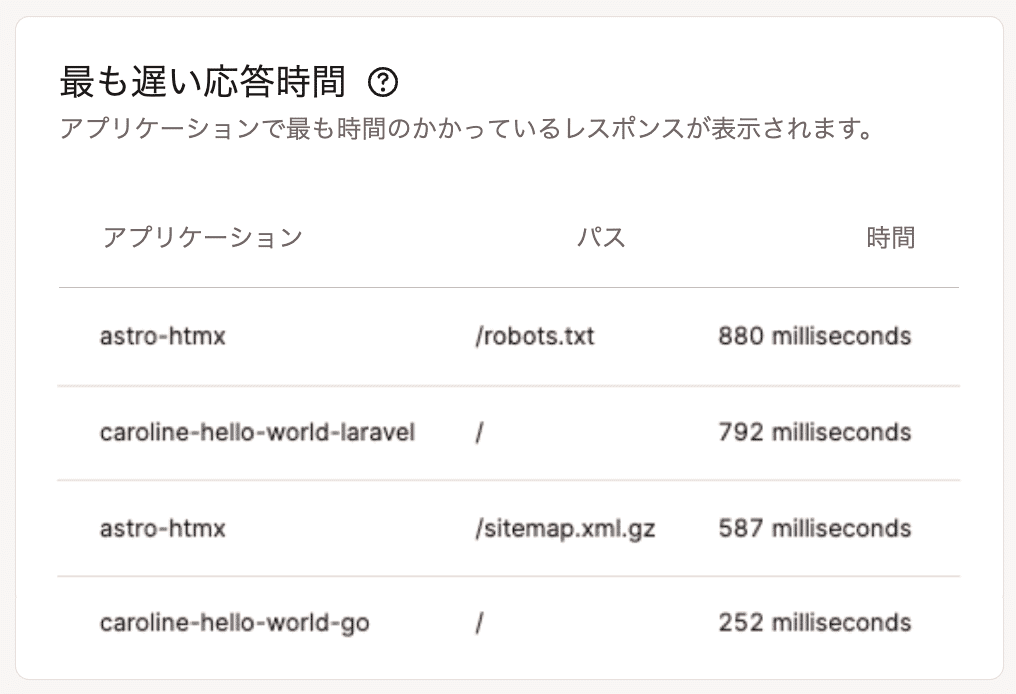Click the 時間 column header
Viewport: 1016px width, 694px height.
[890, 238]
